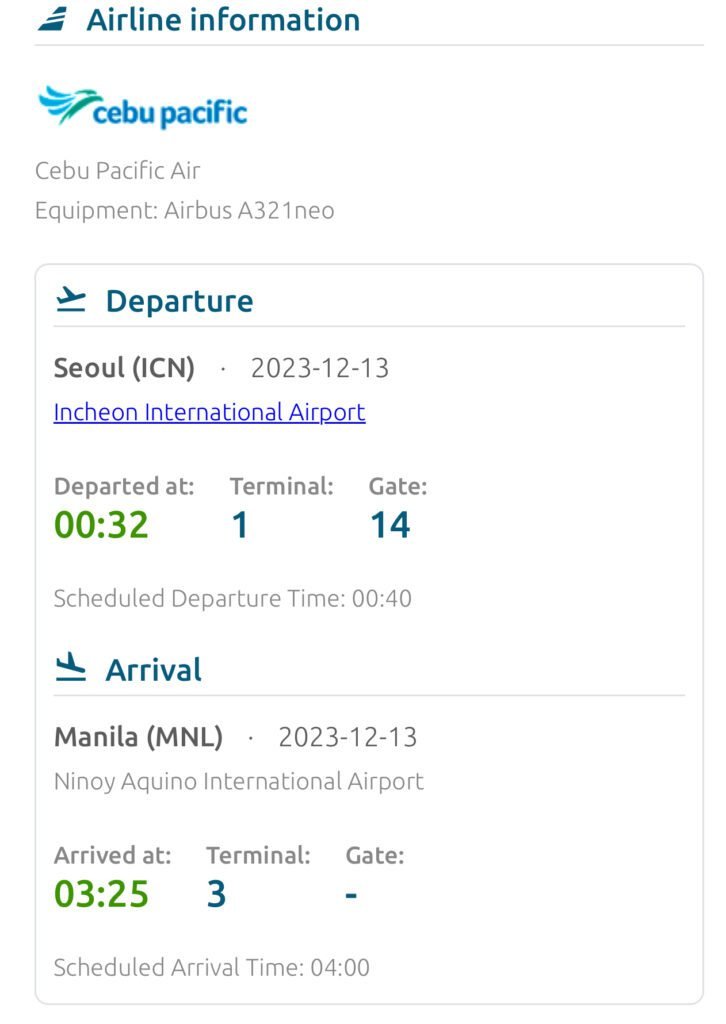Image resolution: width=726 pixels, height=1024 pixels.
Task: Click the 03:25 arrived time
Action: (x=101, y=894)
